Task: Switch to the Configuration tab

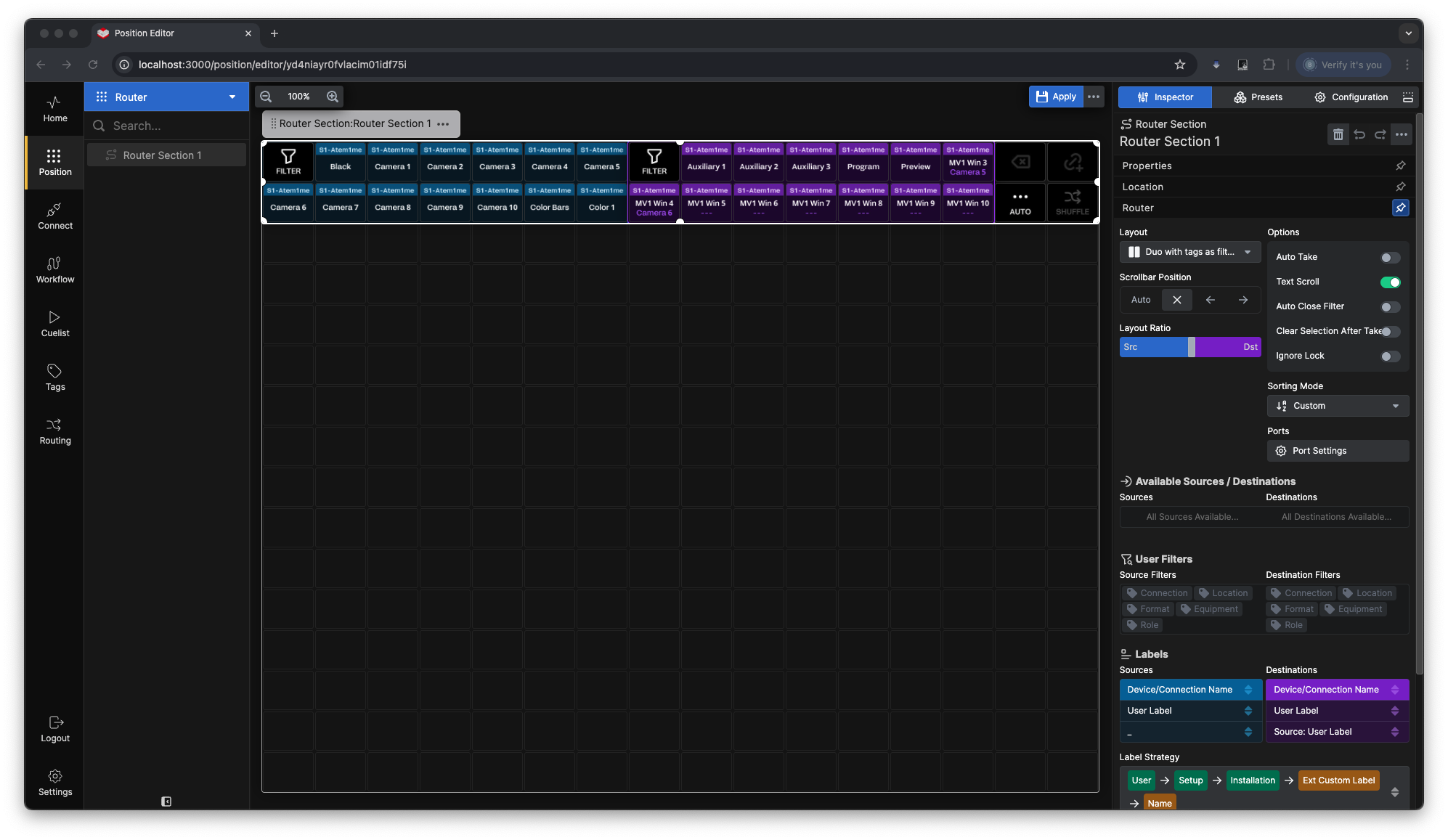Action: [x=1351, y=97]
